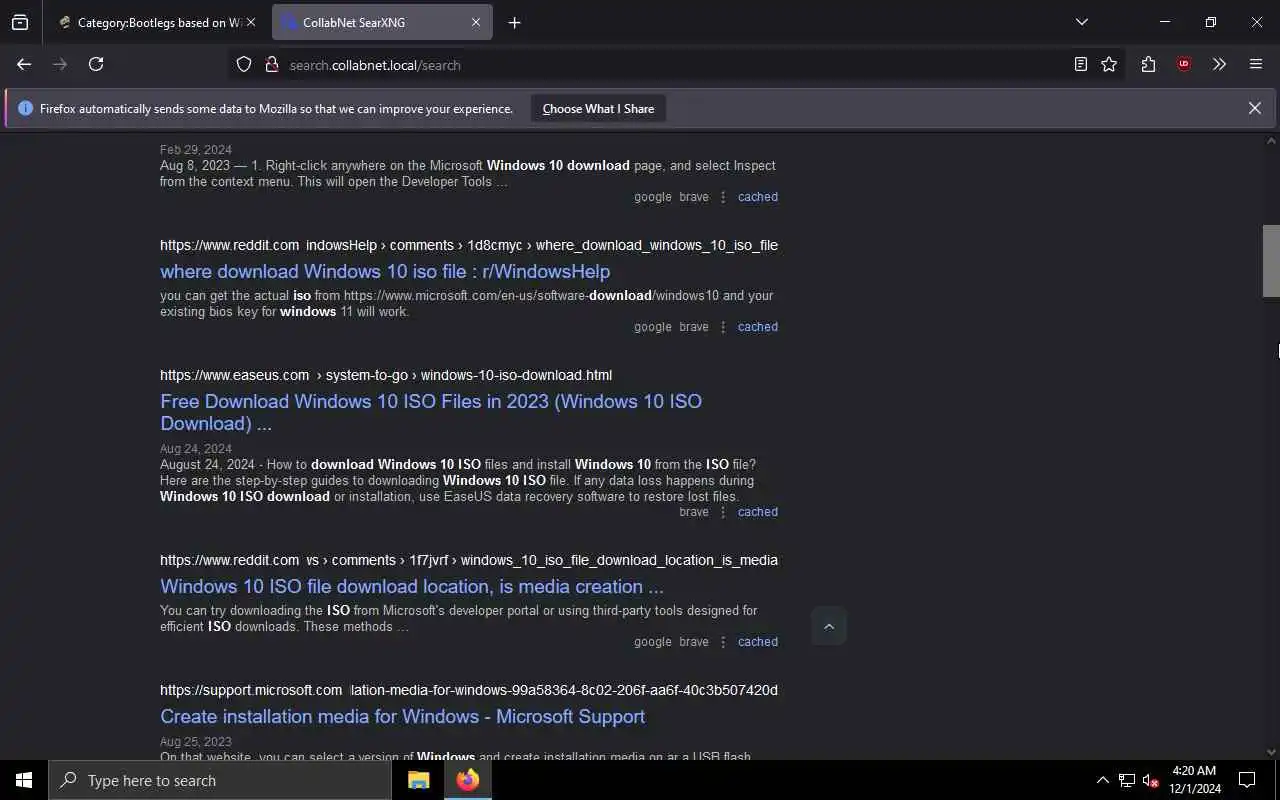The width and height of the screenshot is (1280, 800).
Task: Open options dots for media creation result
Action: click(x=723, y=642)
